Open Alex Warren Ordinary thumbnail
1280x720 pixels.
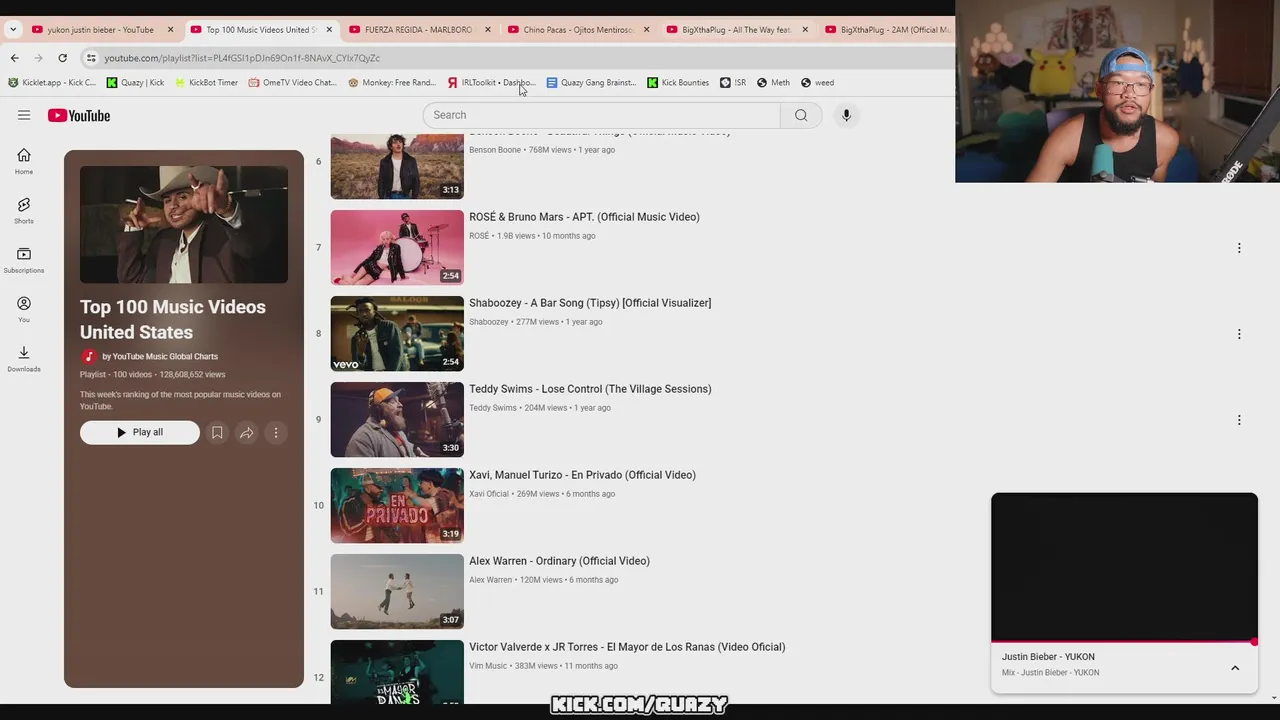point(397,592)
